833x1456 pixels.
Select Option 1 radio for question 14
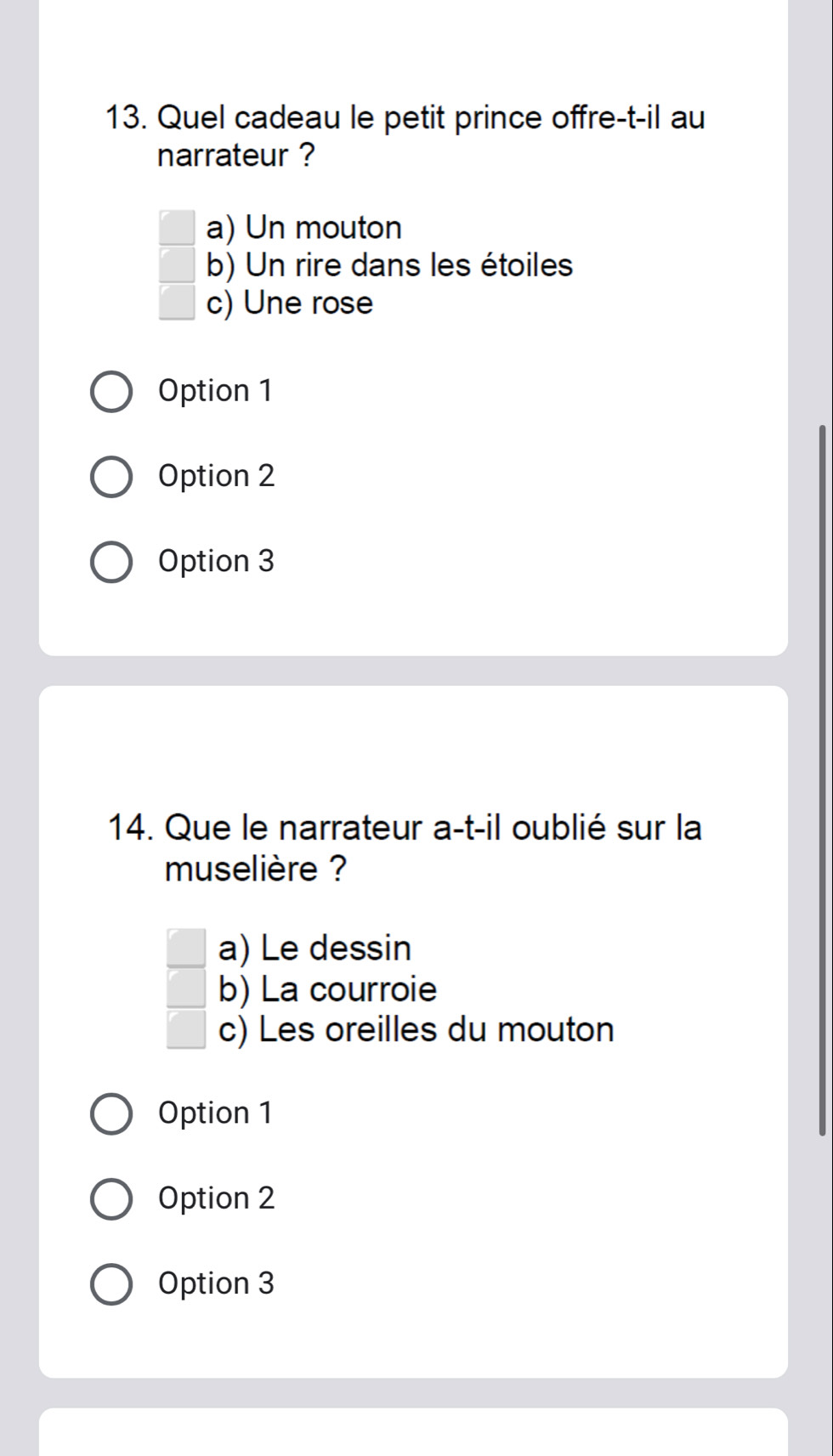click(111, 1114)
